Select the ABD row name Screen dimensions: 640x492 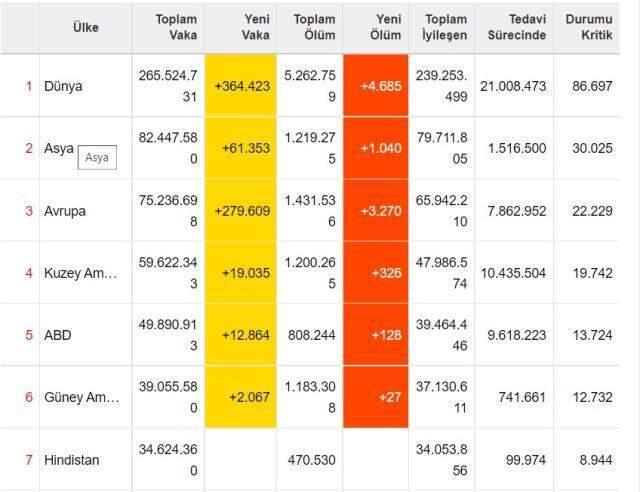pyautogui.click(x=58, y=335)
